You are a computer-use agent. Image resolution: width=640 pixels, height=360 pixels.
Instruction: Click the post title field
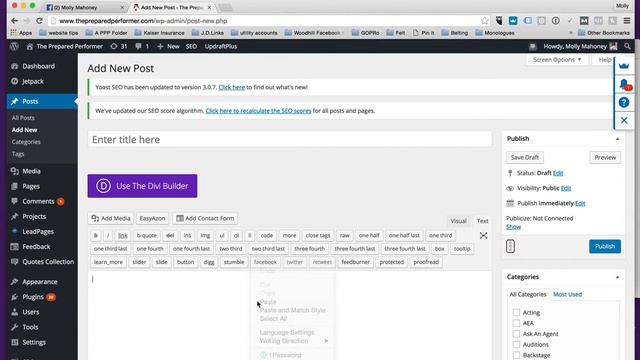289,140
